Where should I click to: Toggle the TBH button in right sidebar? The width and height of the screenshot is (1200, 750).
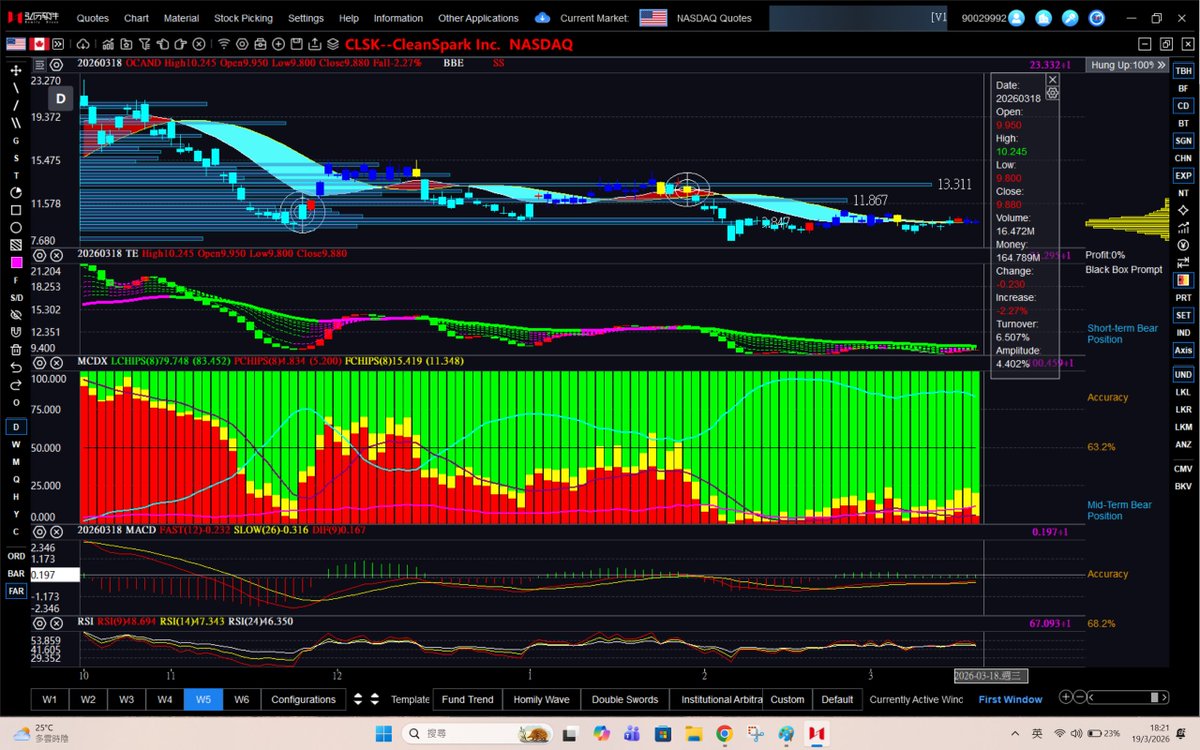pos(1183,71)
